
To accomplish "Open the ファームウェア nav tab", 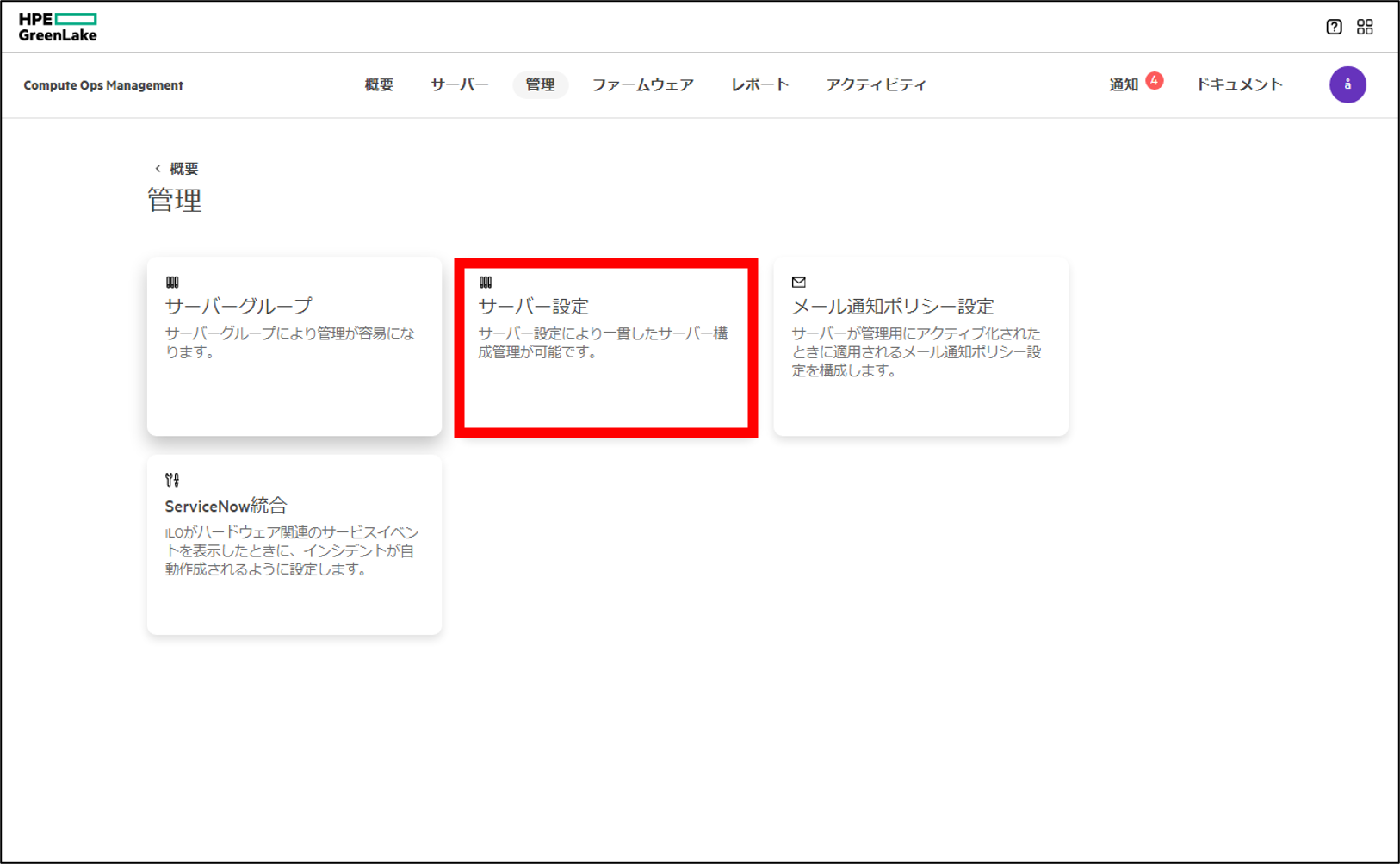I will coord(642,84).
